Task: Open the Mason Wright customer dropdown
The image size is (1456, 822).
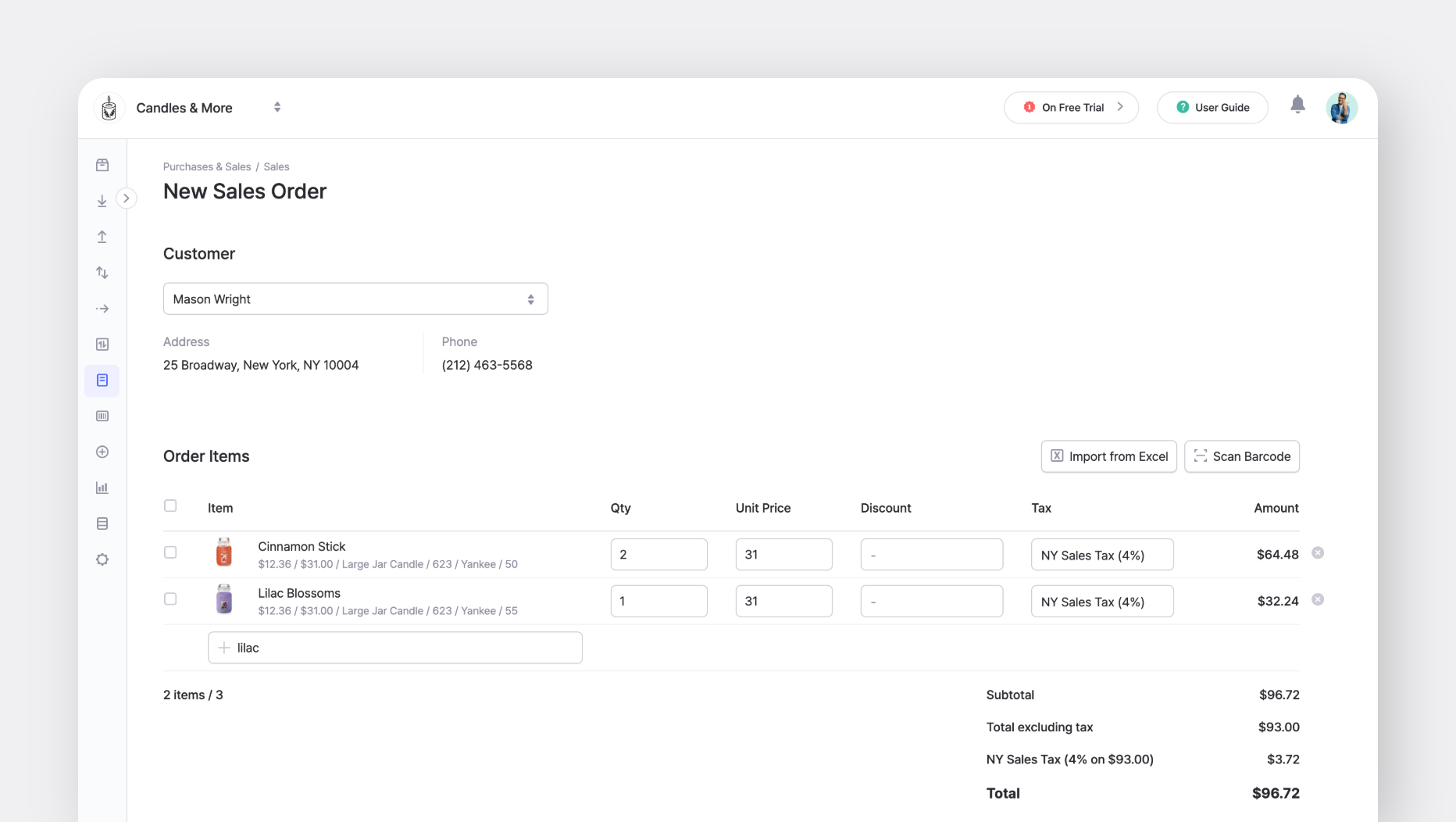Action: (355, 298)
